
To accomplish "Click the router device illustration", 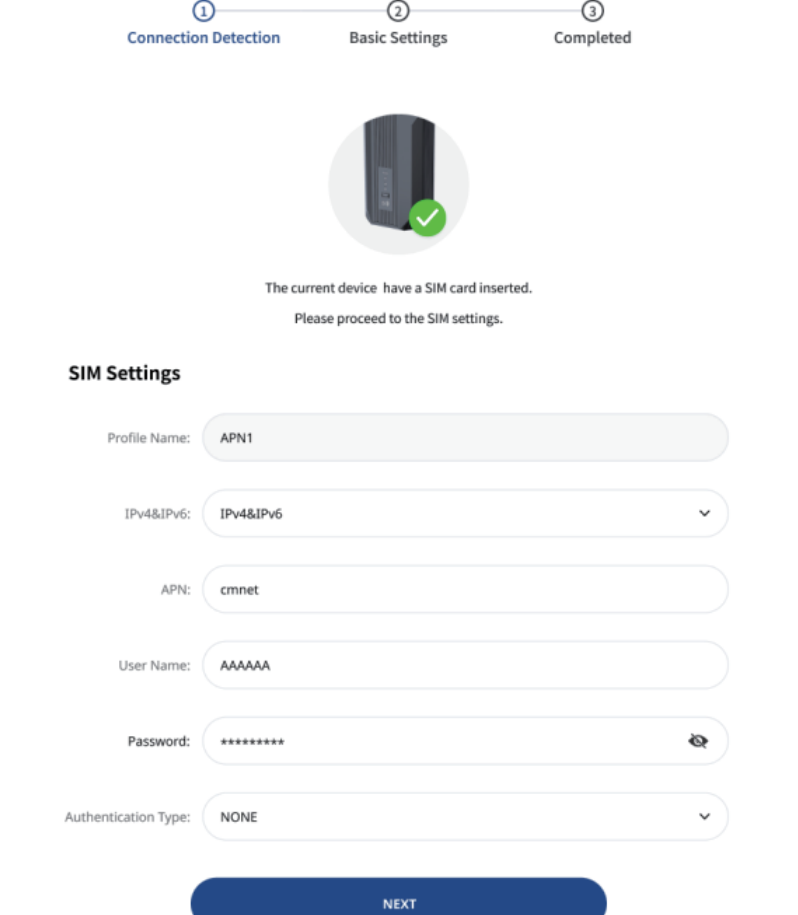I will (x=388, y=176).
